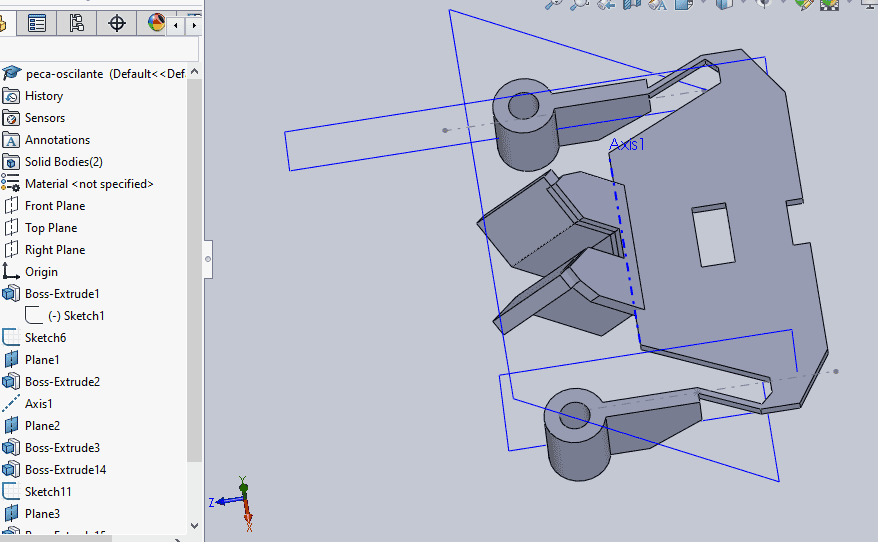The height and width of the screenshot is (542, 878).
Task: Click the Previous View icon
Action: (x=606, y=4)
